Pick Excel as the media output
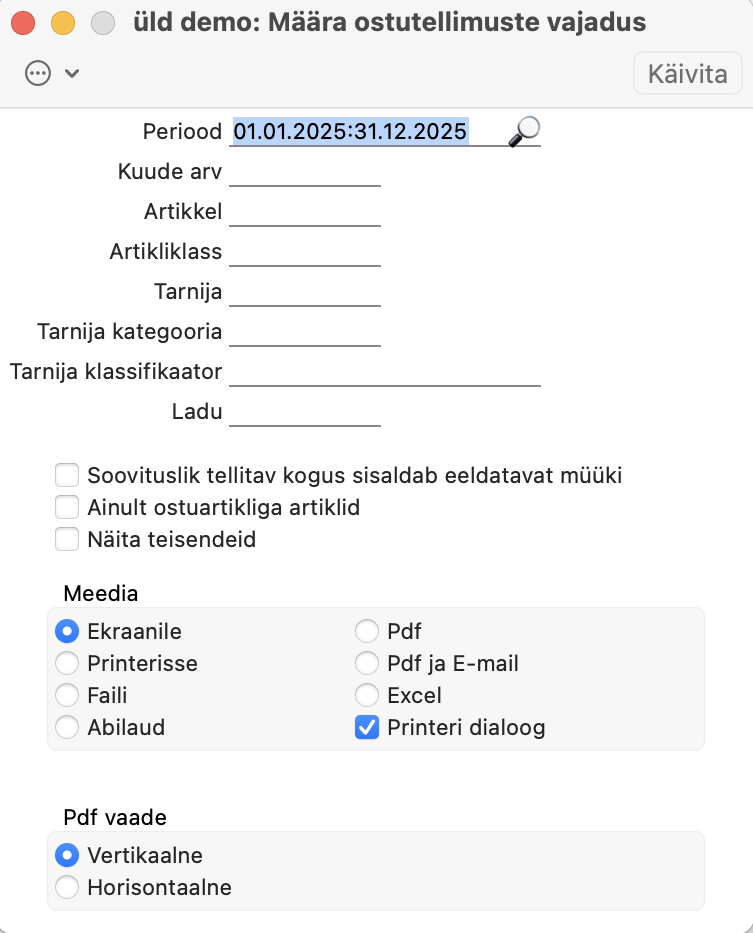Screen dimensions: 753x933 tap(367, 695)
